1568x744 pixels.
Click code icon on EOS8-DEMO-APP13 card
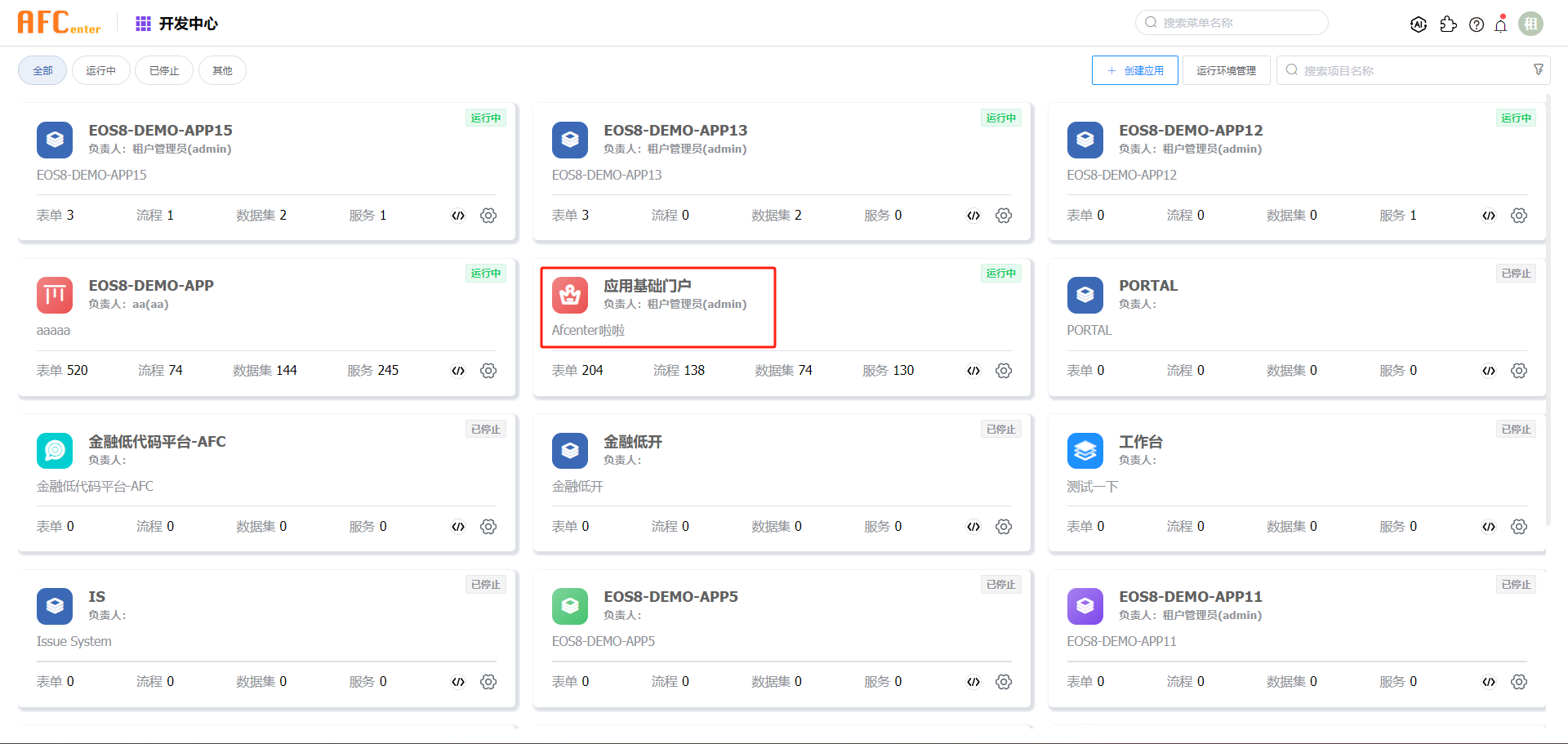pos(973,216)
